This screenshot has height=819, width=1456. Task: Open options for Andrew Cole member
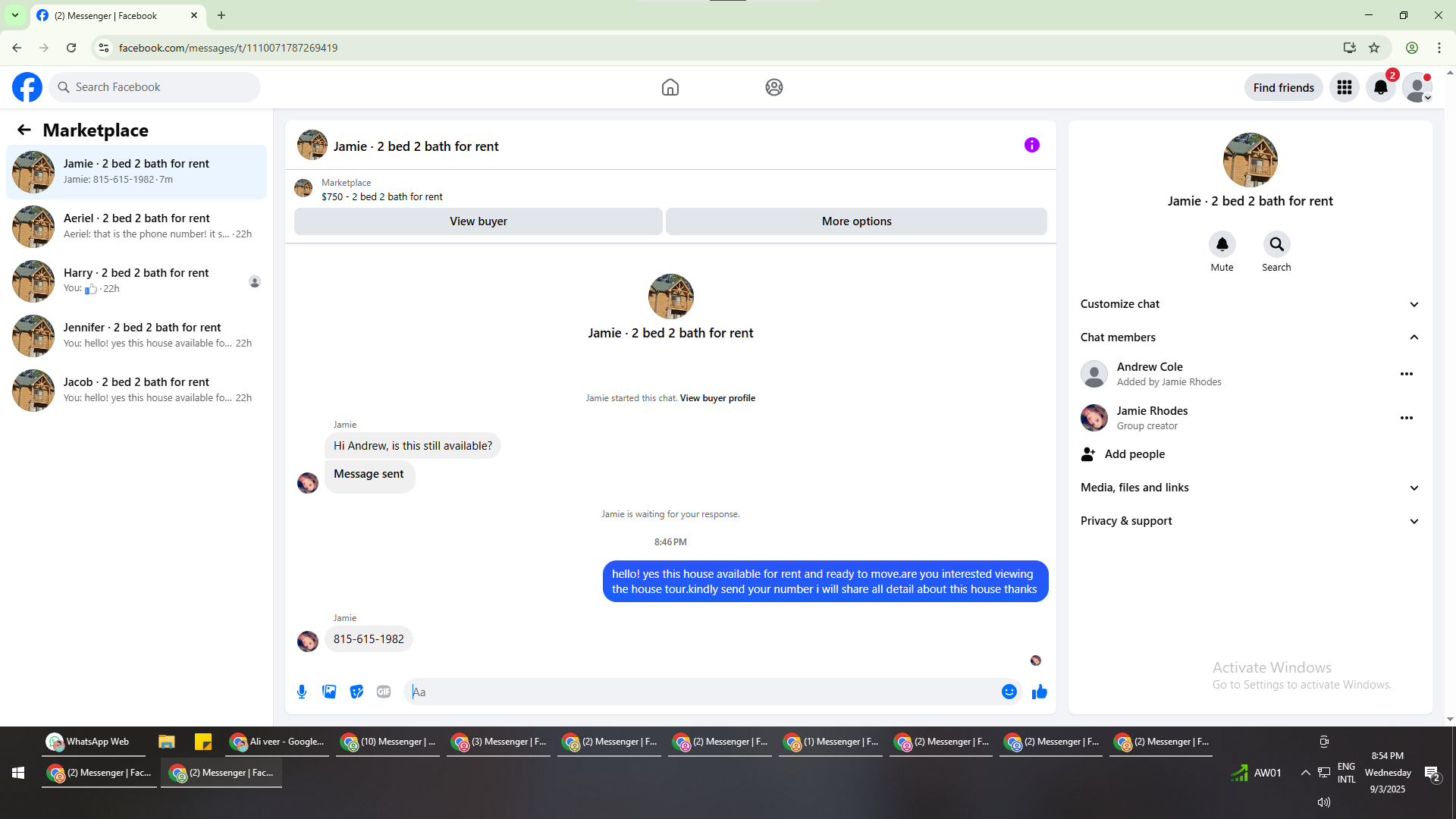(x=1407, y=374)
